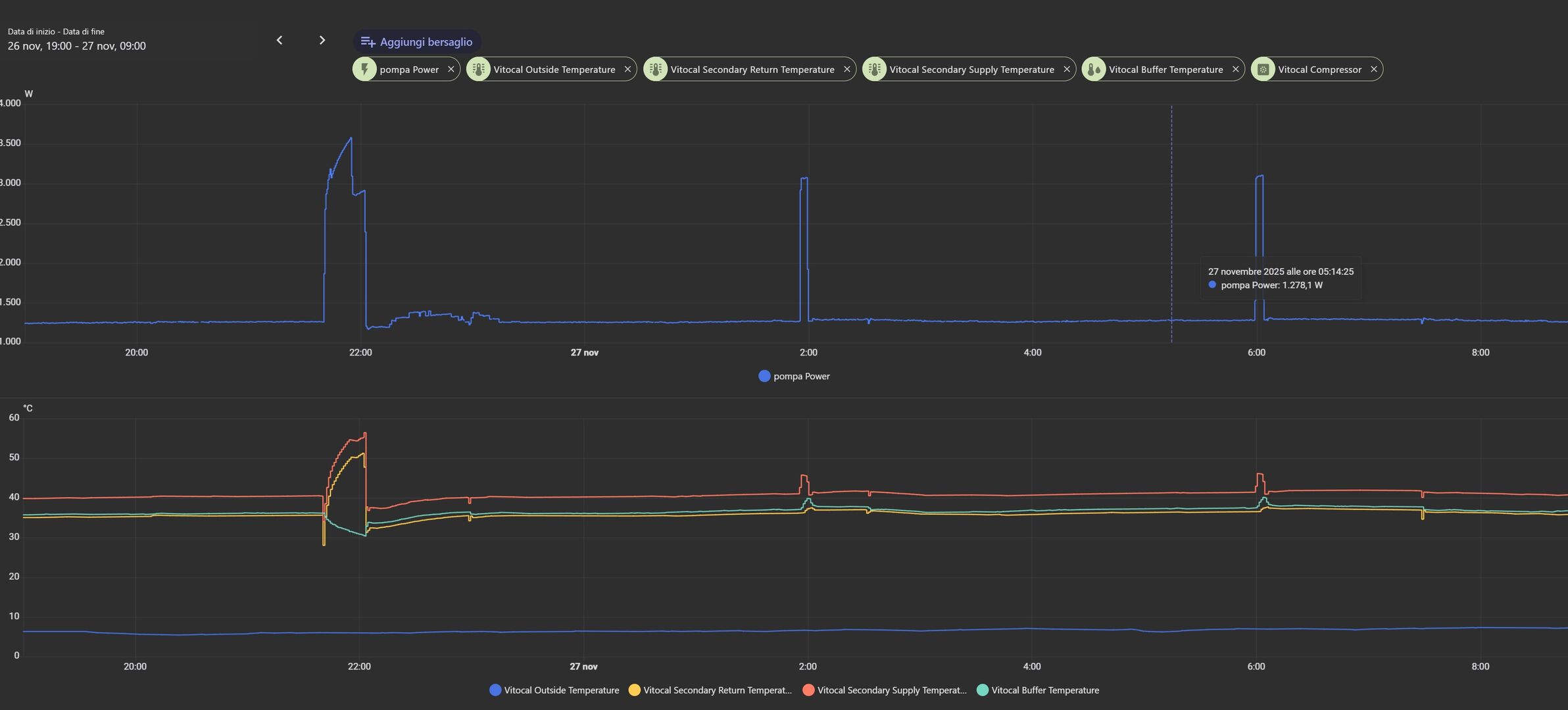Click yellow Secondary Return Temperature legend swatch
Screen dimensions: 1568x710
(x=635, y=690)
